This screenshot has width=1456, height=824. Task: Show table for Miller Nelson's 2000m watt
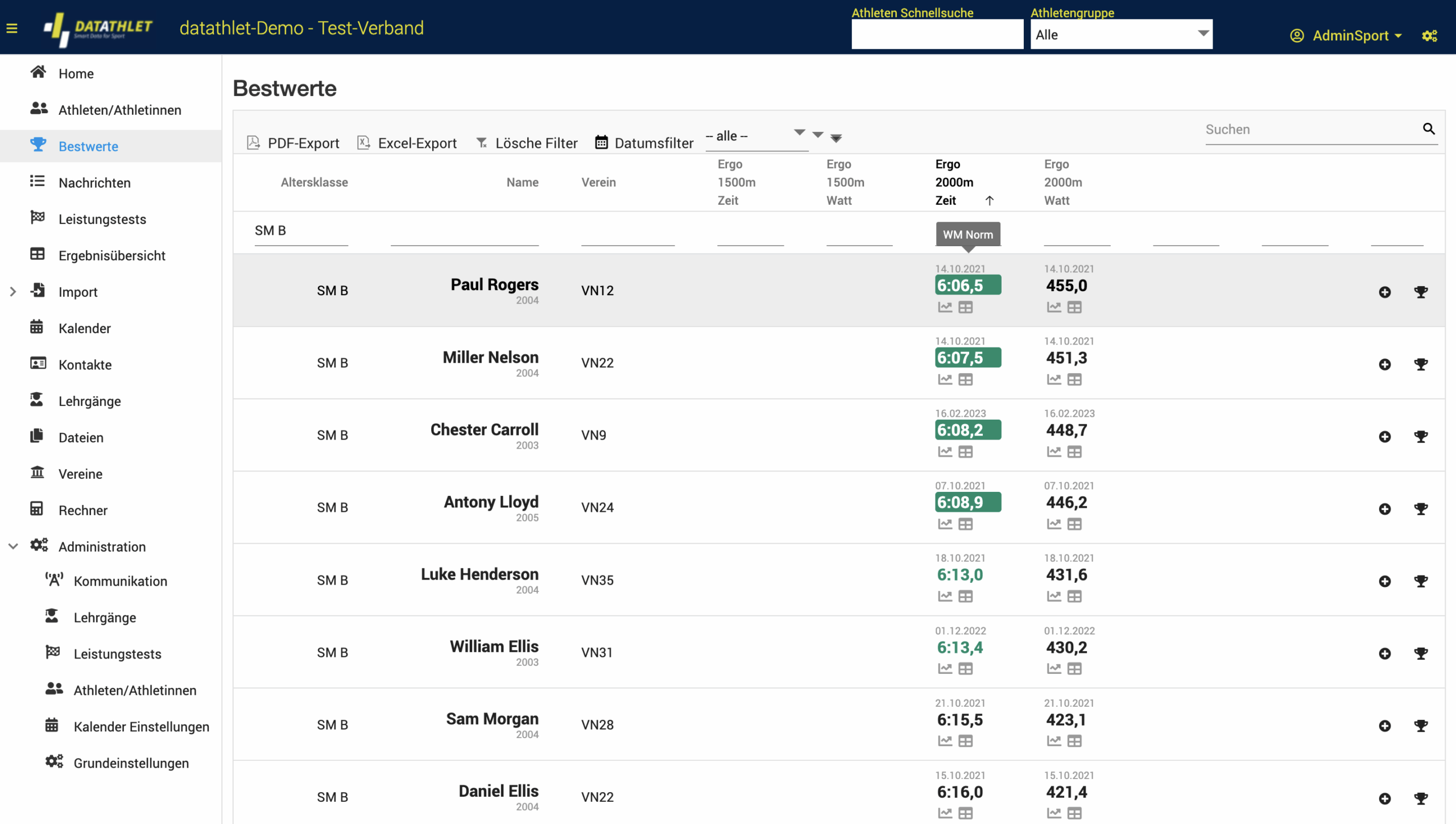[1074, 379]
